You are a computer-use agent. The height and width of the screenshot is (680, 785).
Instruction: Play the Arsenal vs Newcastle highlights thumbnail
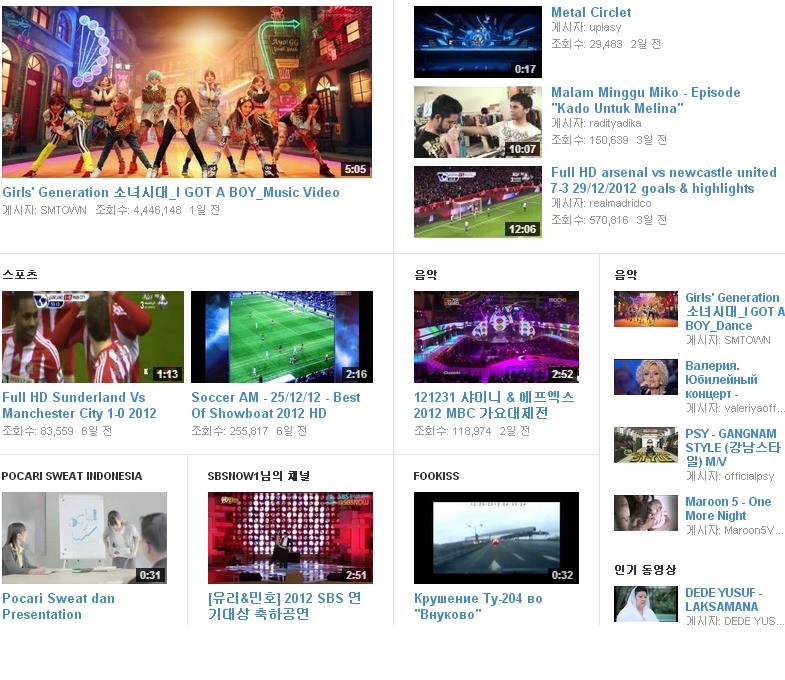click(x=477, y=202)
